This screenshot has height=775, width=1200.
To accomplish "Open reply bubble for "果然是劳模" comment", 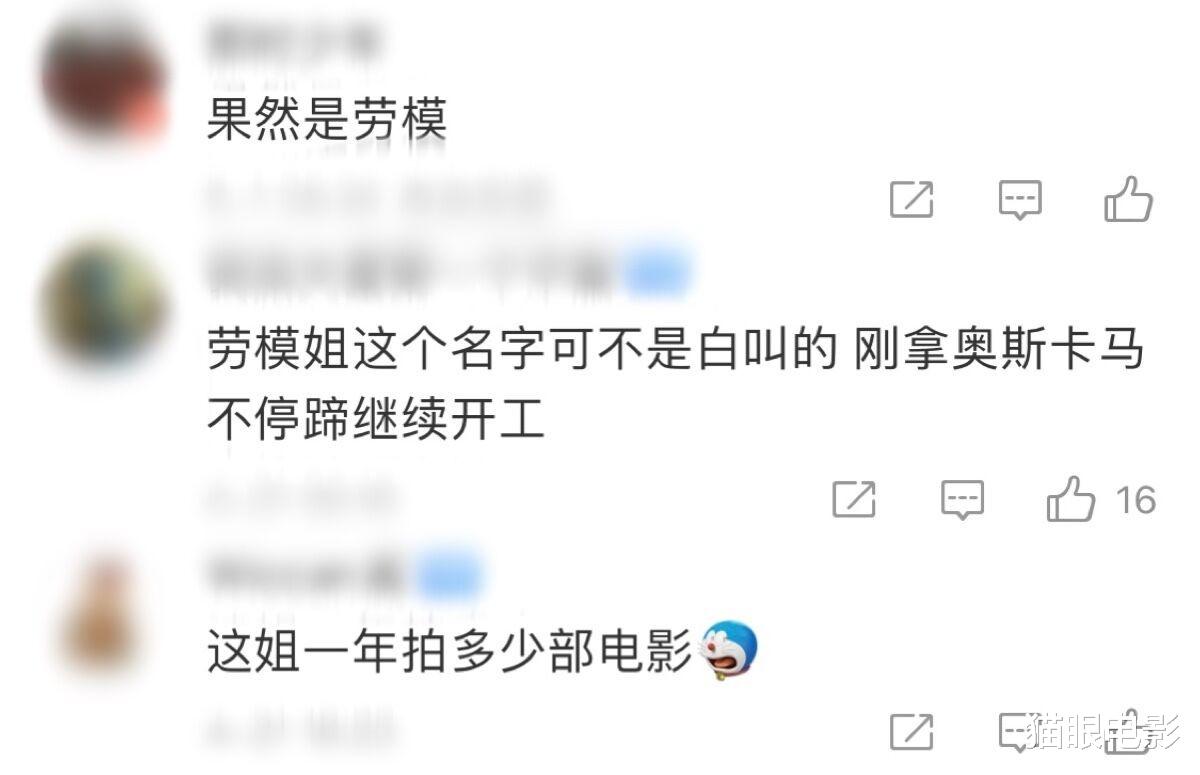I will pos(1020,201).
